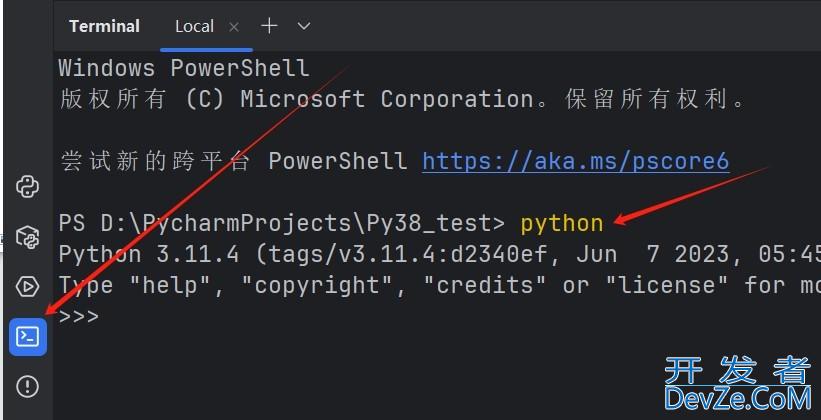Click the Microsoft Corporation copyright line
Viewport: 821px width, 420px height.
pyautogui.click(x=400, y=99)
